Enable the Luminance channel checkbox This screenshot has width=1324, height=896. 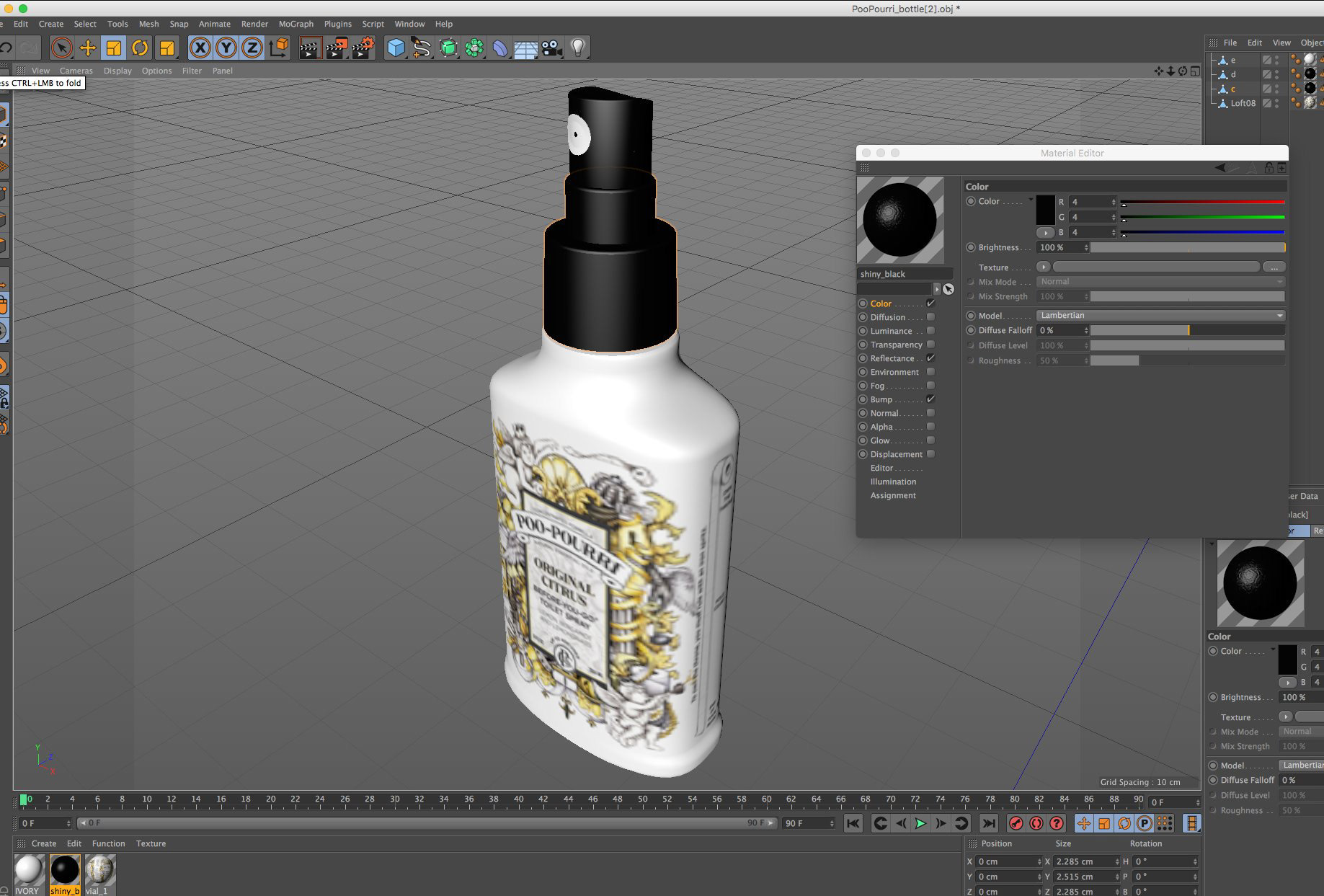(930, 331)
